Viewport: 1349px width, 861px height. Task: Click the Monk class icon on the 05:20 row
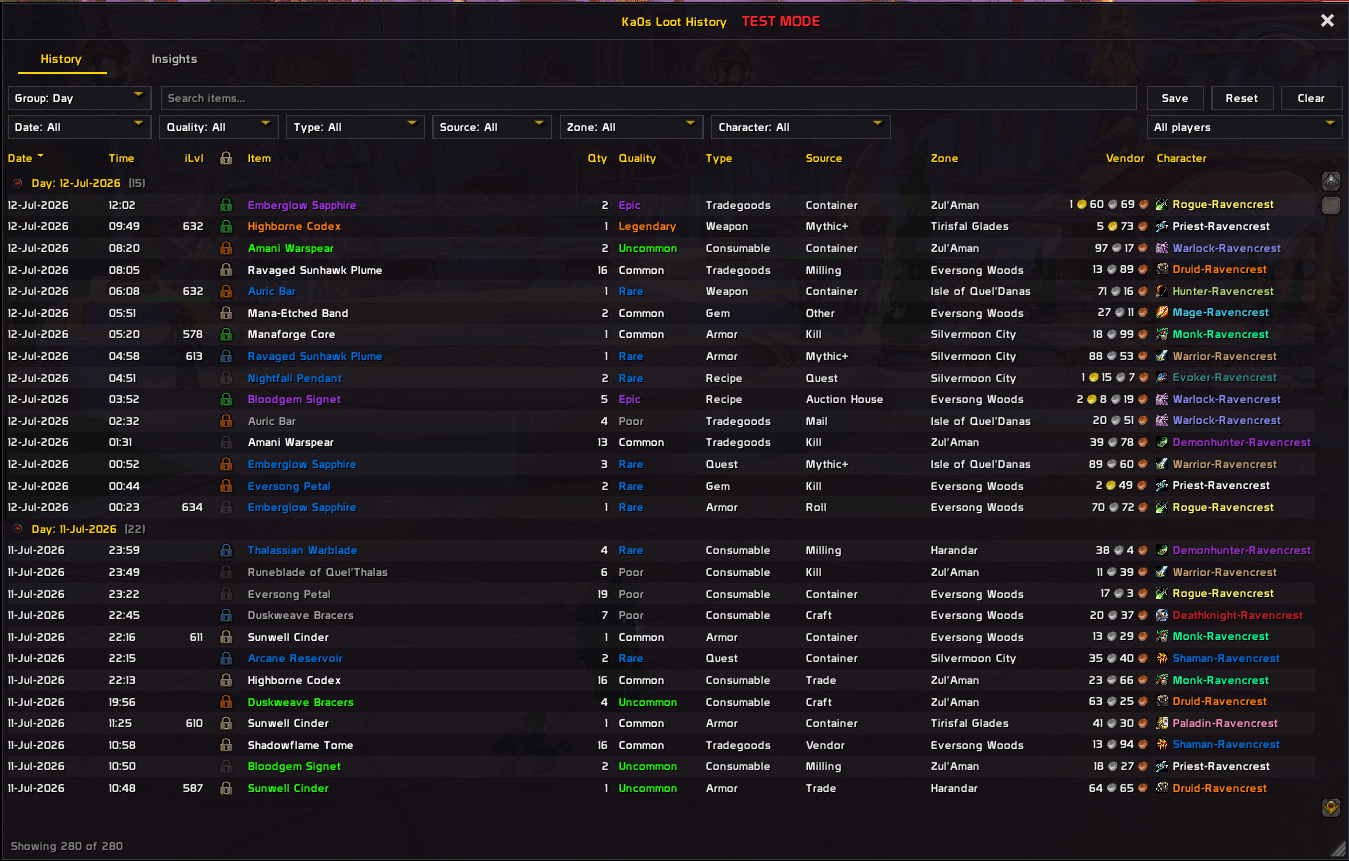(x=1162, y=334)
